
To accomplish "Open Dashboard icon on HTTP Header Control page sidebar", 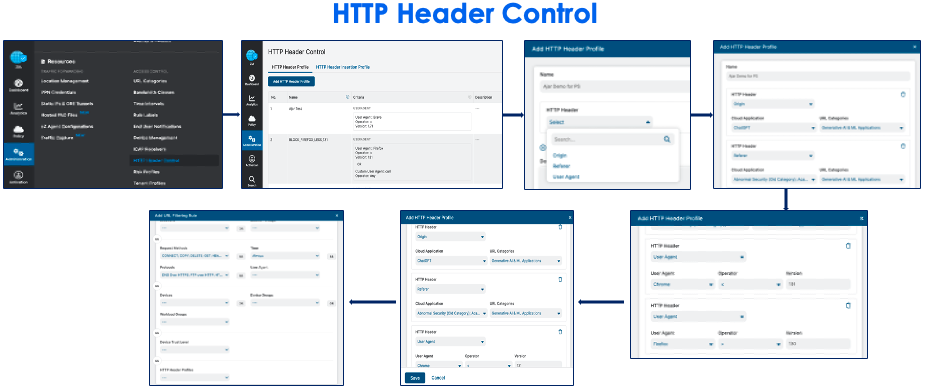I will pyautogui.click(x=252, y=78).
